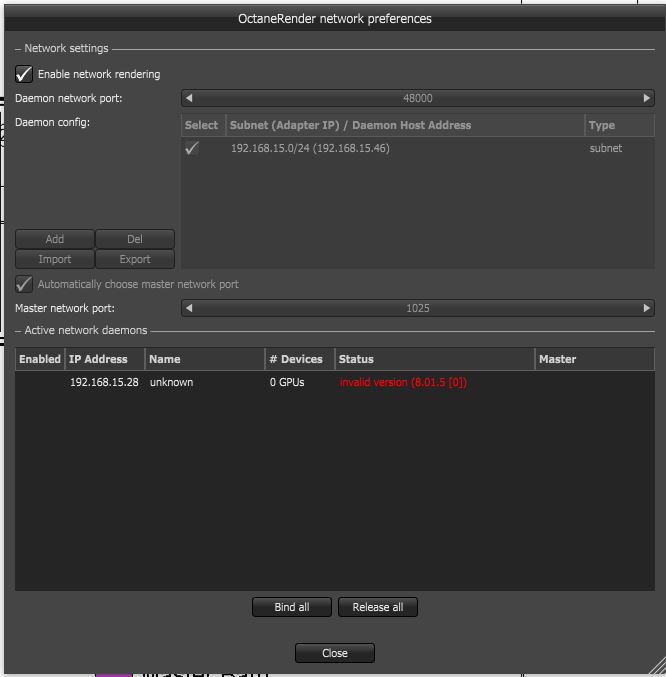This screenshot has width=666, height=677.
Task: Click the Name column header
Action: 205,359
